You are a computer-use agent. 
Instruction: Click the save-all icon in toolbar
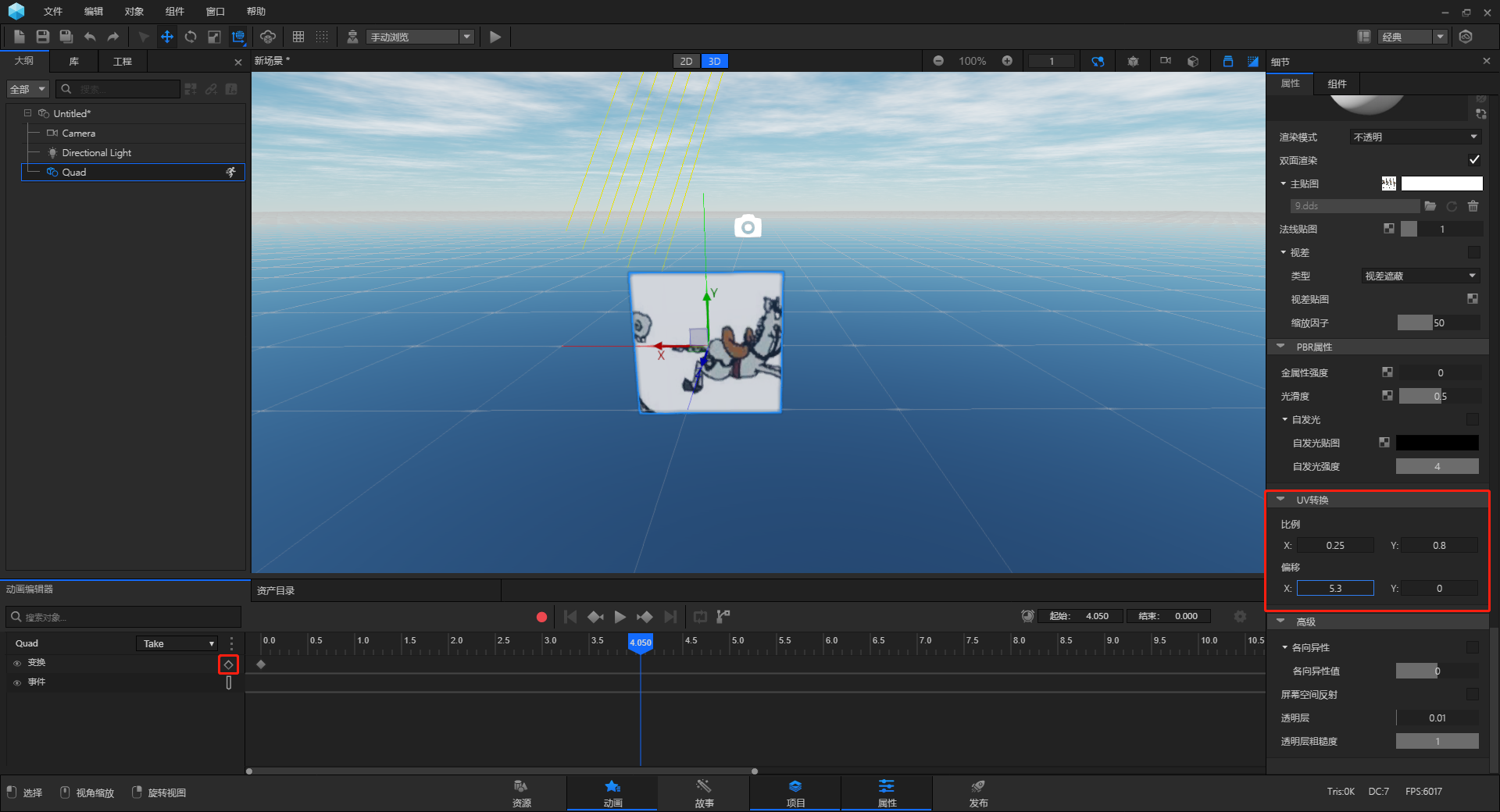pos(66,37)
